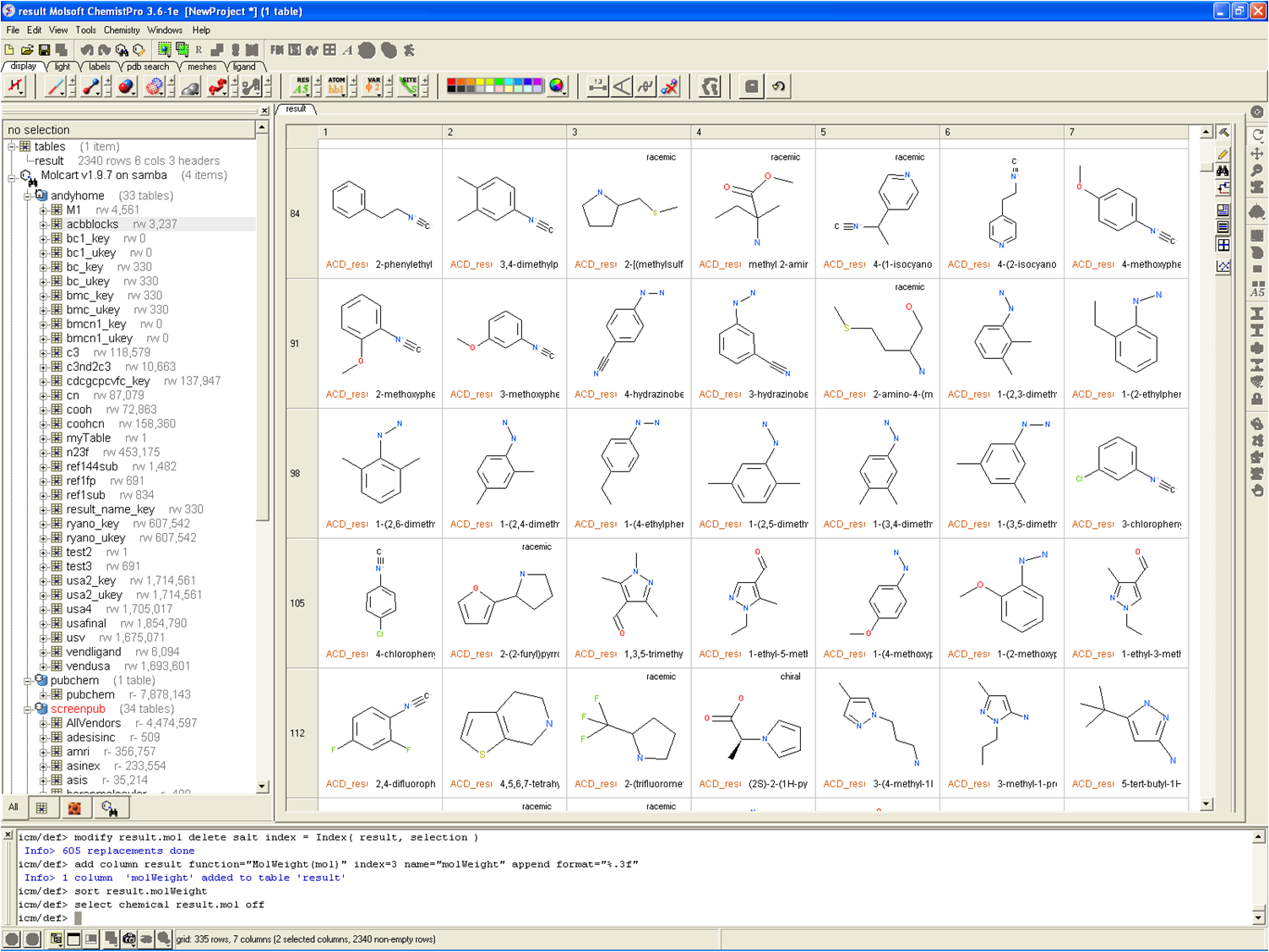This screenshot has height=952, width=1269.
Task: Open the File menu
Action: click(13, 30)
